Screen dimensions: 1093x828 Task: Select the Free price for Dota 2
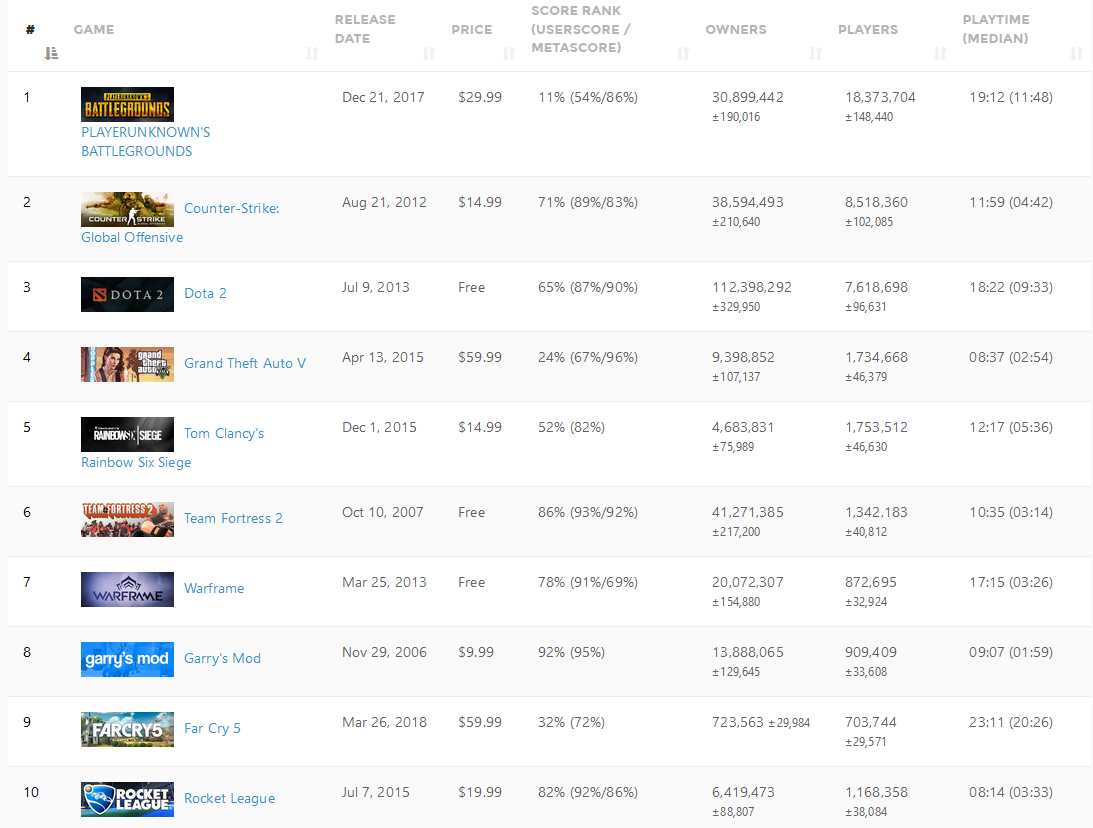tap(471, 287)
